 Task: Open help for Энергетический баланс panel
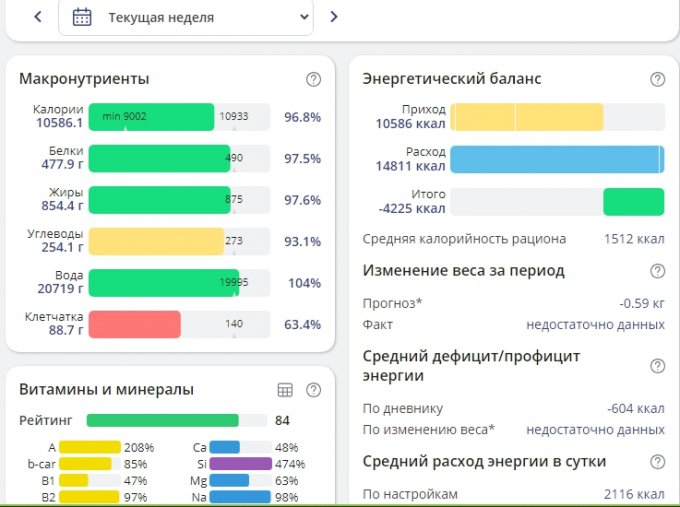tap(657, 80)
